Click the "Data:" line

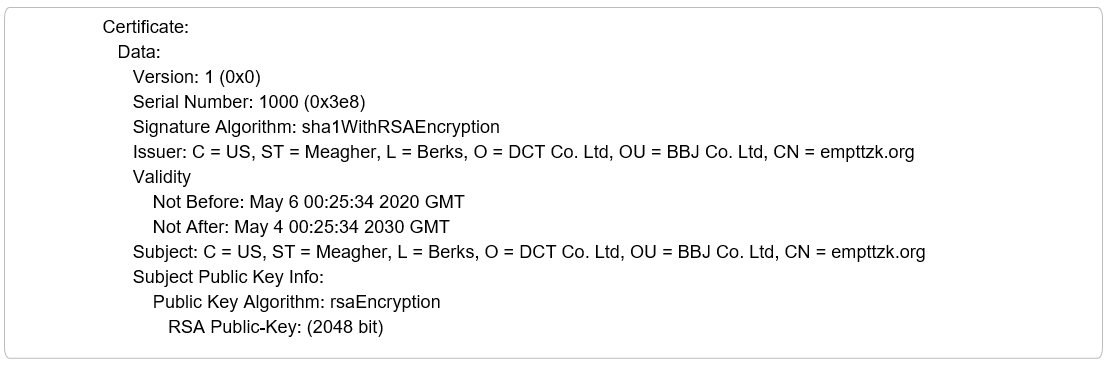pyautogui.click(x=139, y=52)
